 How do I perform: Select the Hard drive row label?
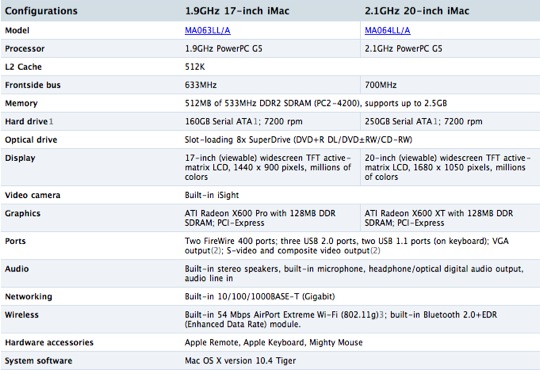pos(29,122)
